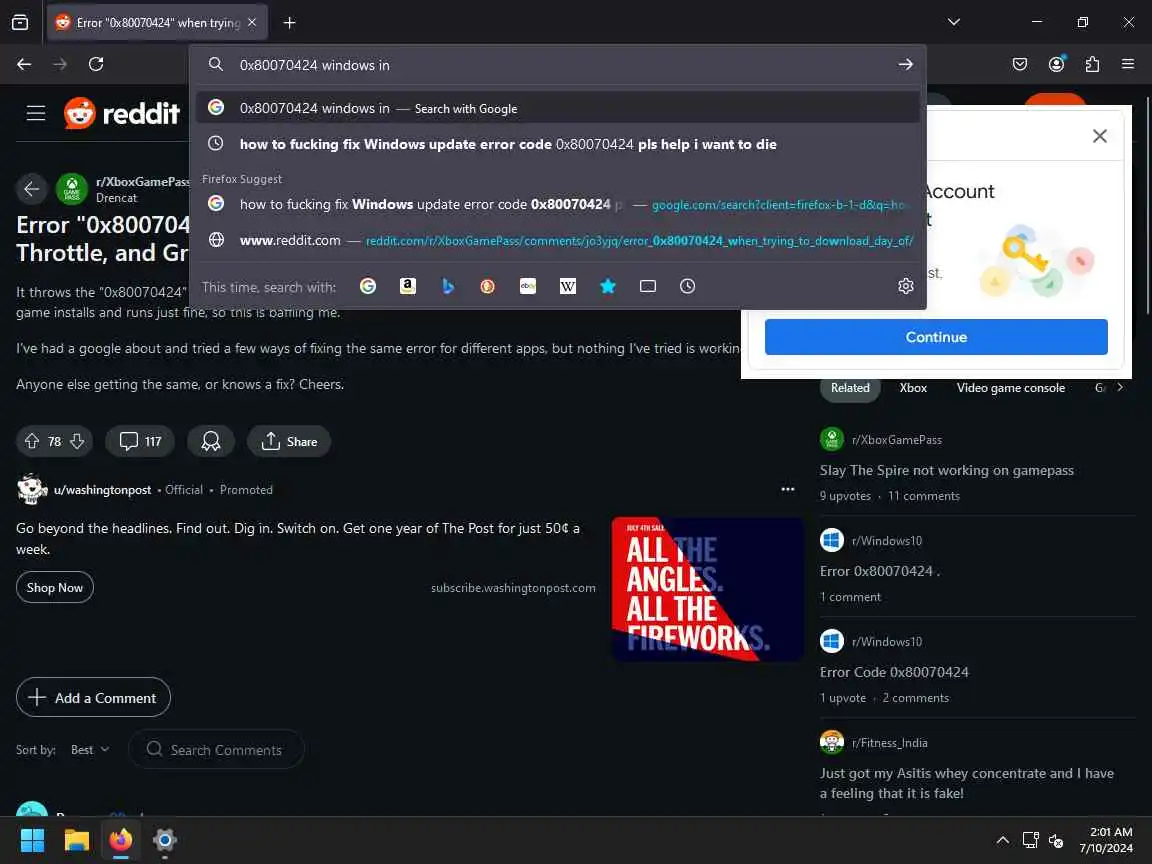This screenshot has height=864, width=1152.
Task: Click Add a Comment
Action: [x=93, y=697]
